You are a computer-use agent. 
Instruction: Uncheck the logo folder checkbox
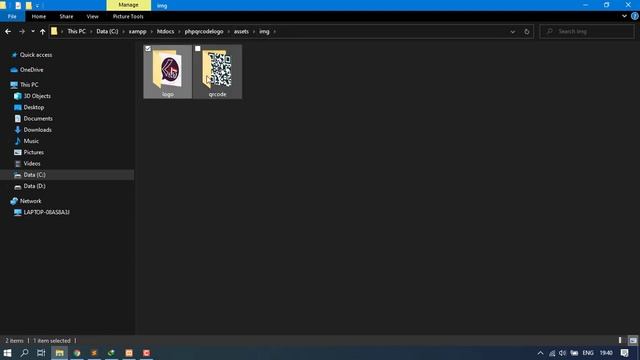tap(148, 49)
